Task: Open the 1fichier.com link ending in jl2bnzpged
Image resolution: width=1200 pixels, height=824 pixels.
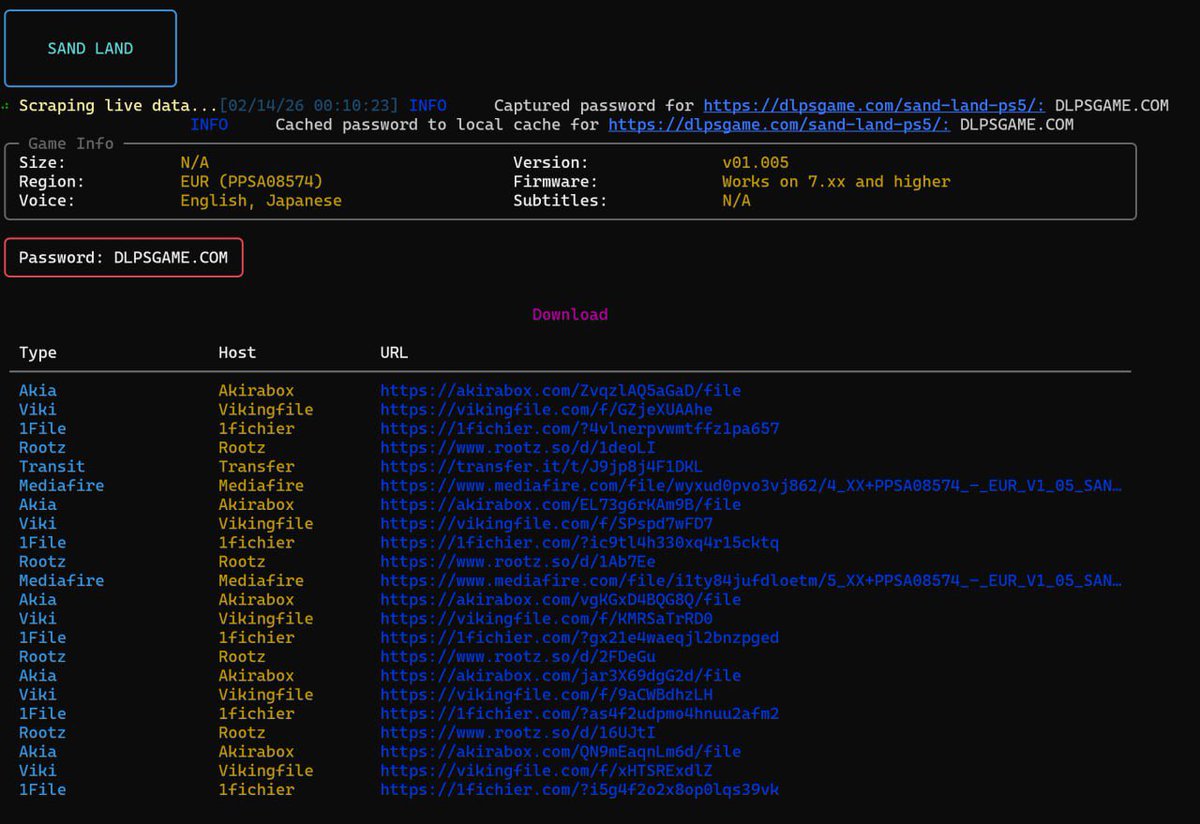Action: (580, 637)
